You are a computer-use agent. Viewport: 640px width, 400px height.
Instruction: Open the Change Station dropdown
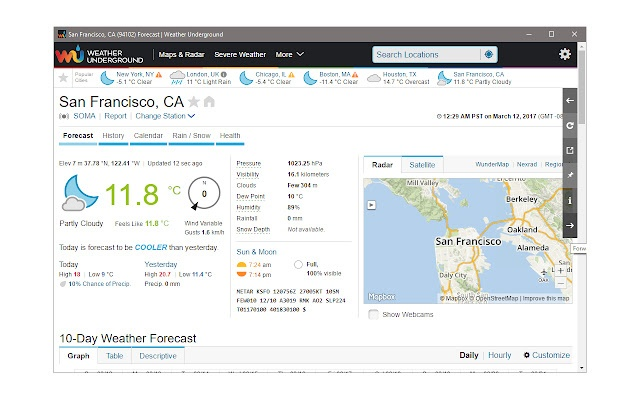[x=163, y=116]
